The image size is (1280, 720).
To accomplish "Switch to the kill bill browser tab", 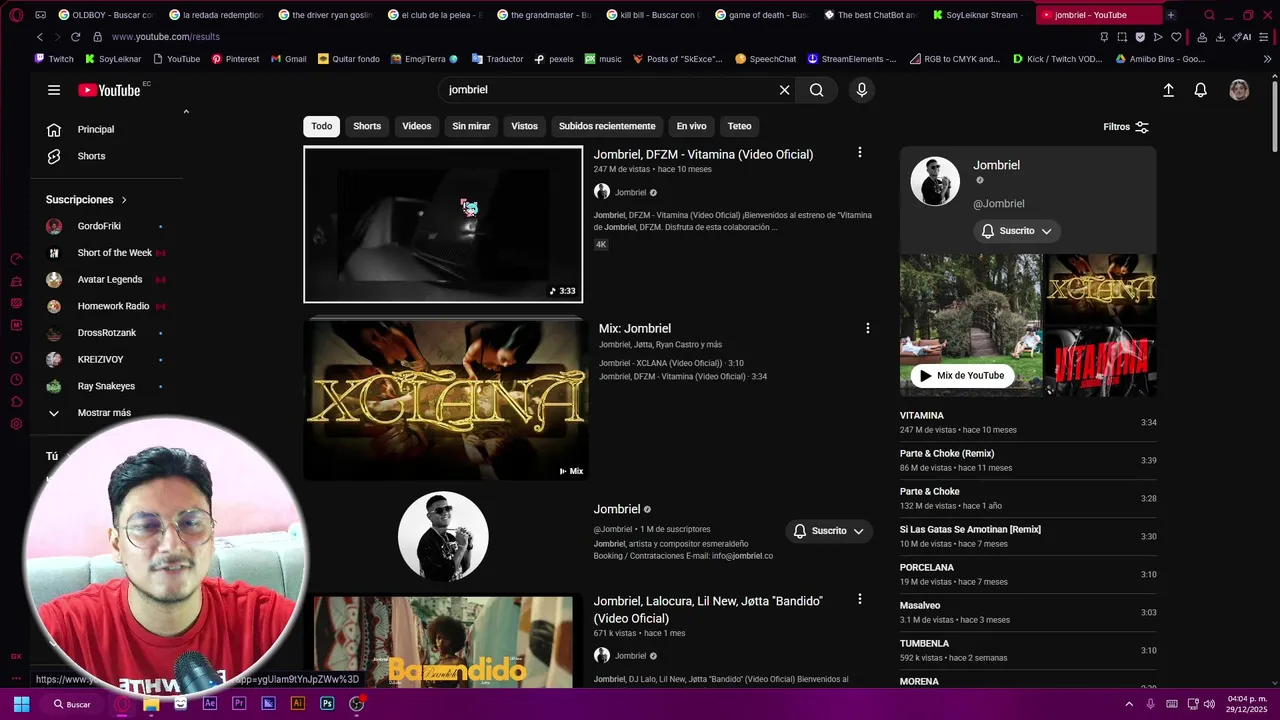I will [x=655, y=15].
